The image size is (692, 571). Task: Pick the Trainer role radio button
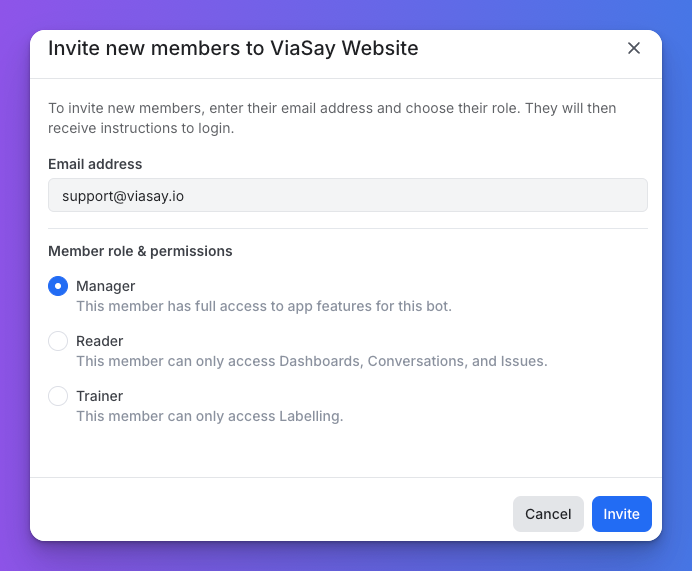(x=58, y=396)
